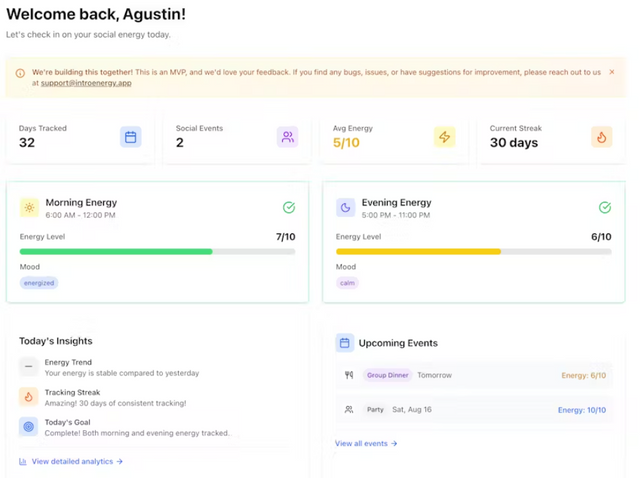Click the flame icon in Current Streak card
Image resolution: width=640 pixels, height=478 pixels.
602,137
